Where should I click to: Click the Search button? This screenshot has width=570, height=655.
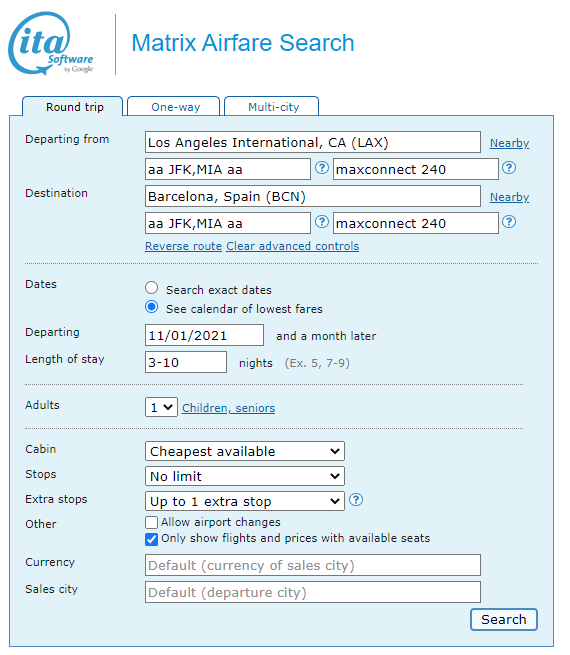click(504, 619)
